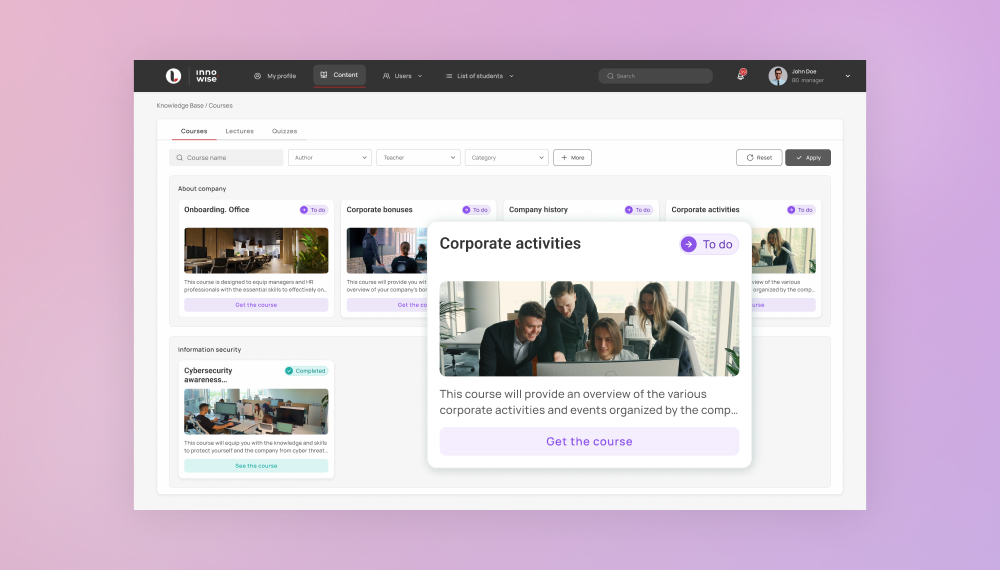Click To do badge on Company history

(638, 210)
